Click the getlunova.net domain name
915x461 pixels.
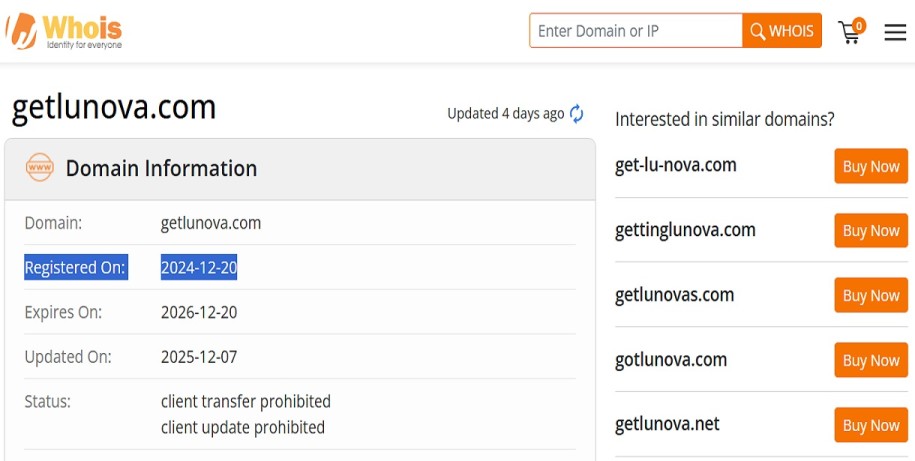pyautogui.click(x=667, y=424)
